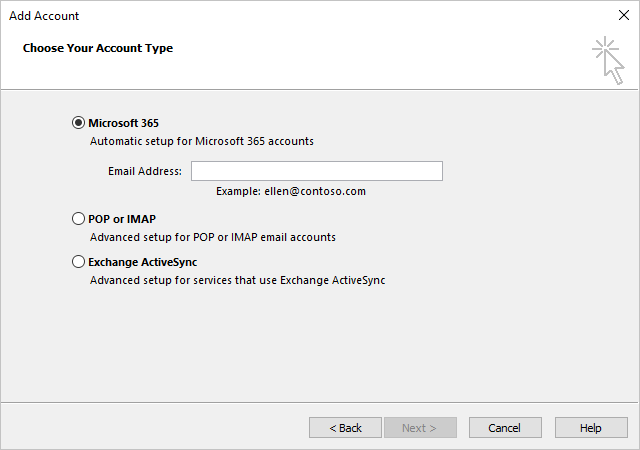This screenshot has height=450, width=640.
Task: Cancel the Add Account dialog
Action: (505, 428)
